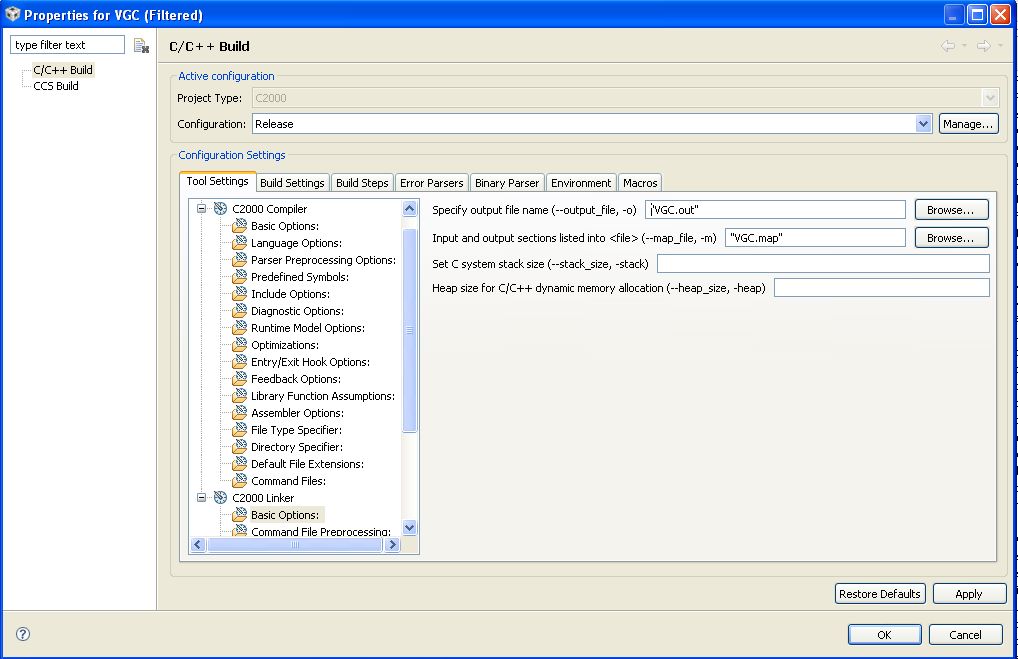Open Diagnostic Options under C2000 Compiler

240,311
